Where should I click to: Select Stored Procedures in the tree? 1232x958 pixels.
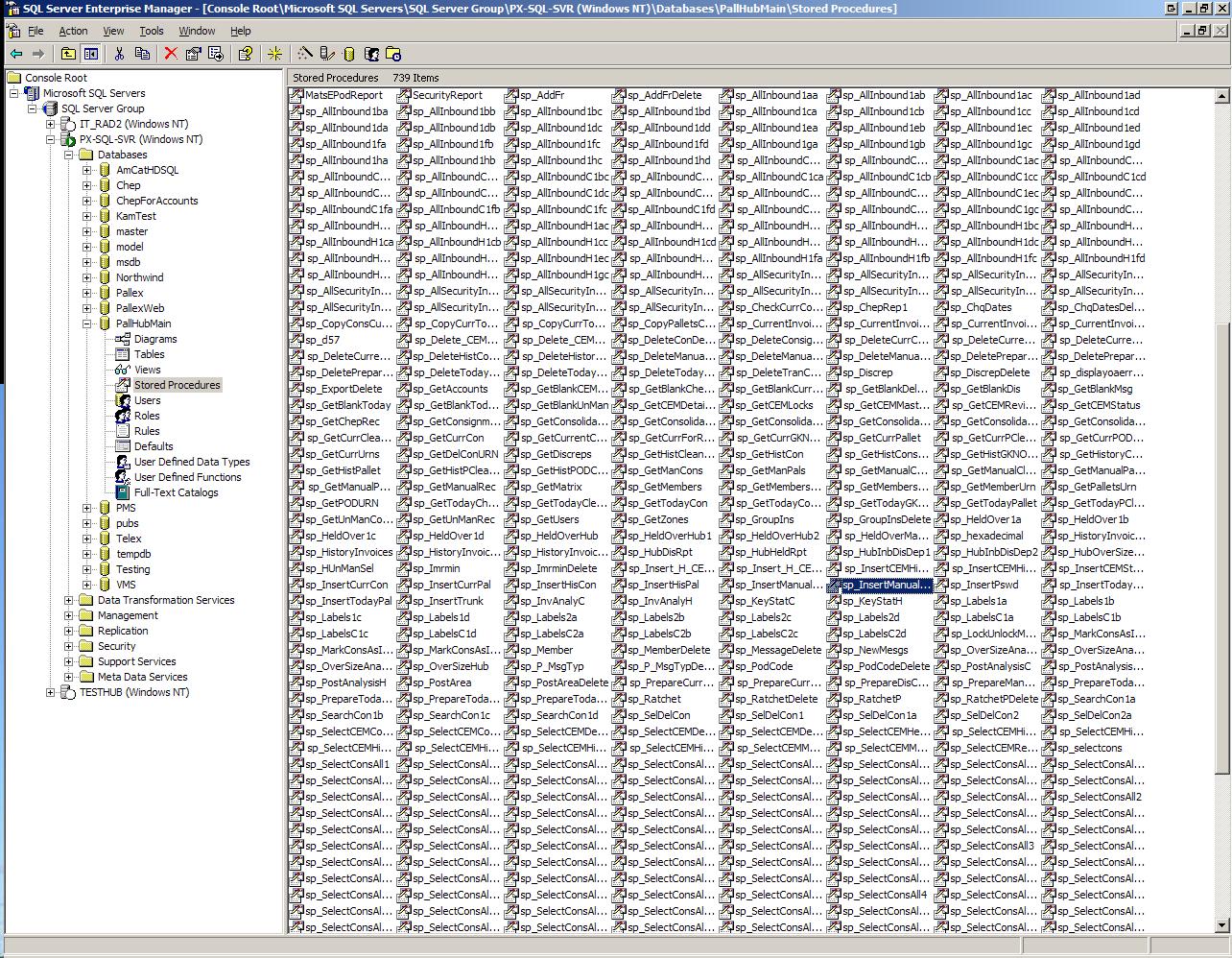tap(177, 385)
